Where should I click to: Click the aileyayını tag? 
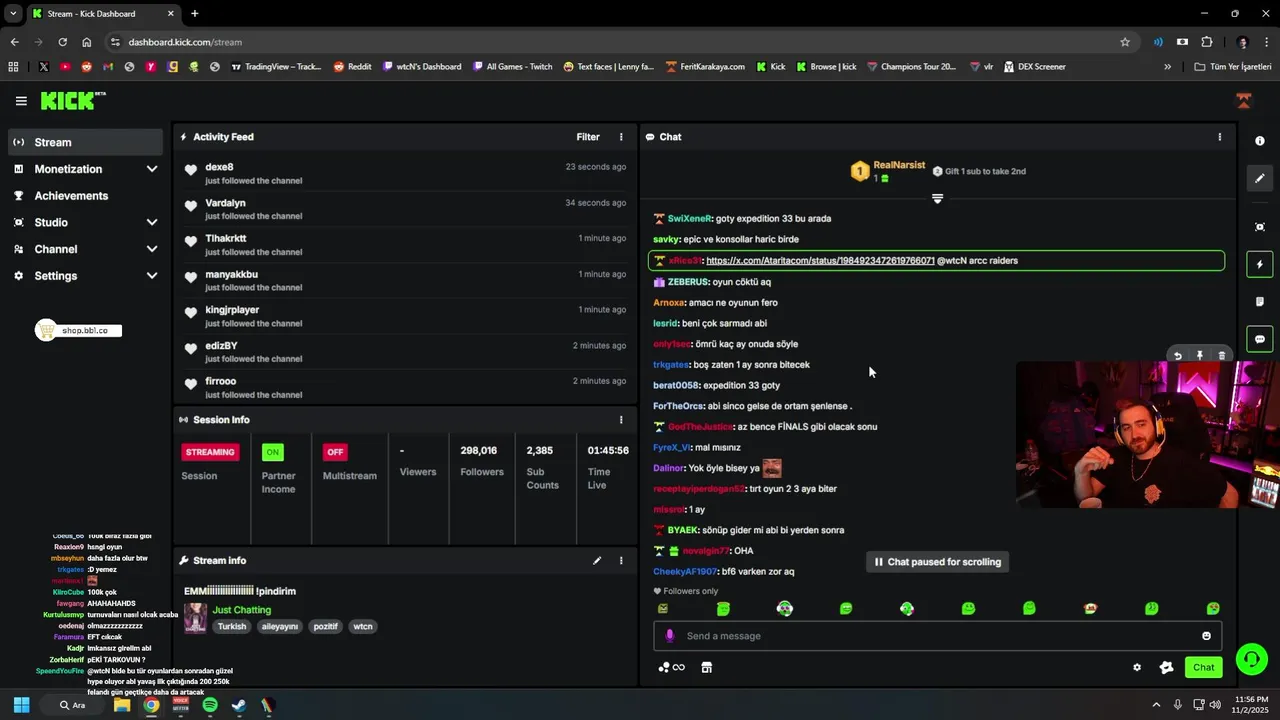tap(280, 627)
